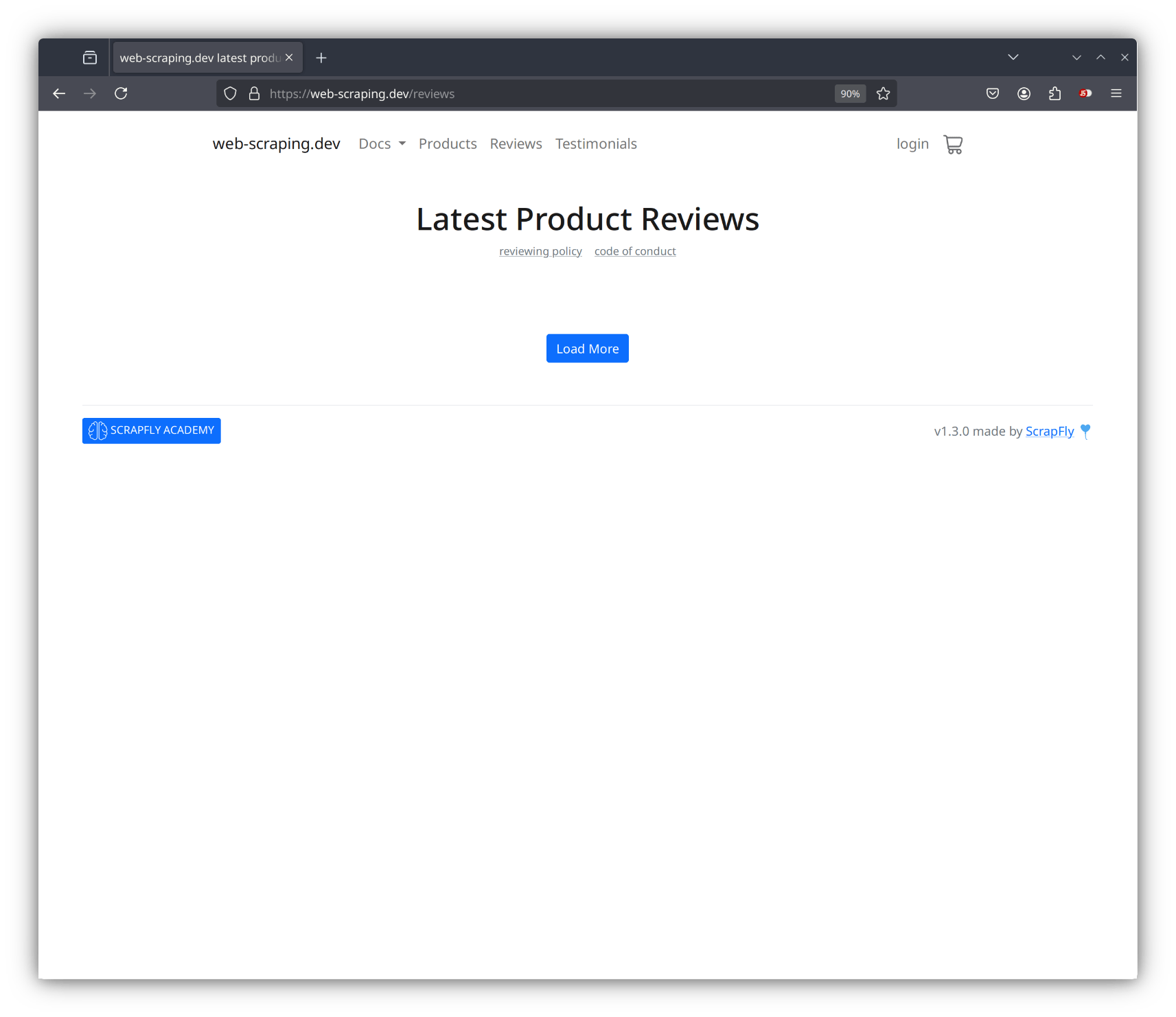Image resolution: width=1176 pixels, height=1017 pixels.
Task: Switch to the Reviews nav item
Action: pyautogui.click(x=516, y=143)
